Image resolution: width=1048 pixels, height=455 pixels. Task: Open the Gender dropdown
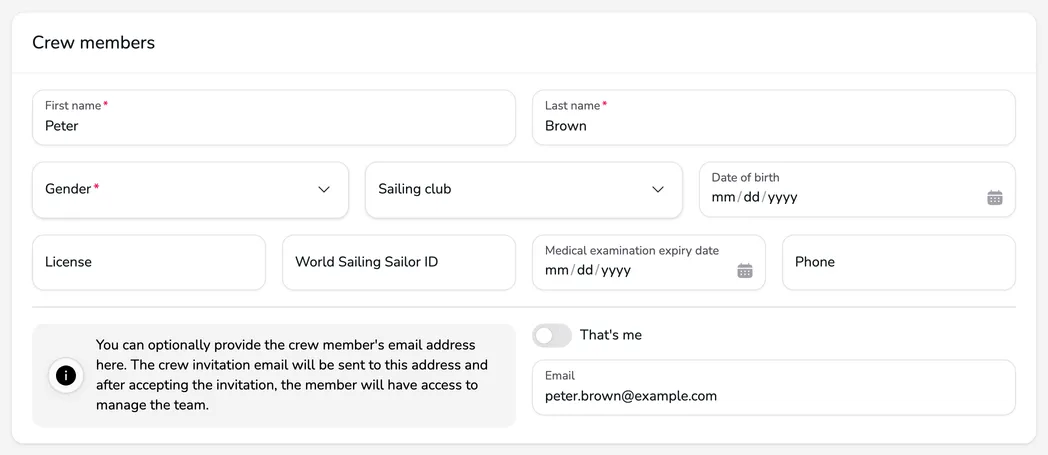pos(190,190)
